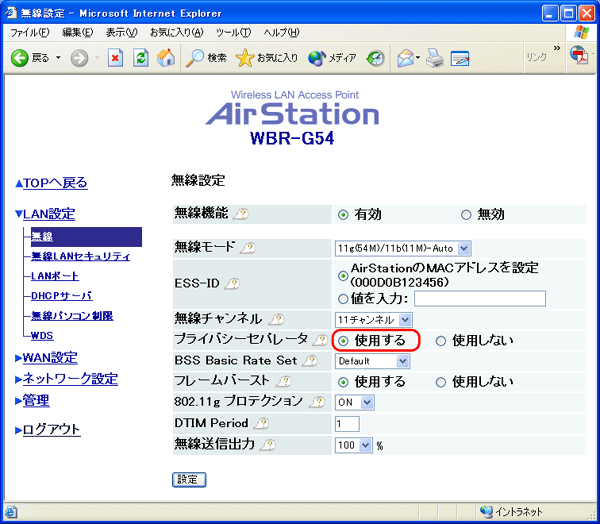The height and width of the screenshot is (524, 600).
Task: Open the 無線送信出力 percentage dropdown
Action: click(354, 445)
